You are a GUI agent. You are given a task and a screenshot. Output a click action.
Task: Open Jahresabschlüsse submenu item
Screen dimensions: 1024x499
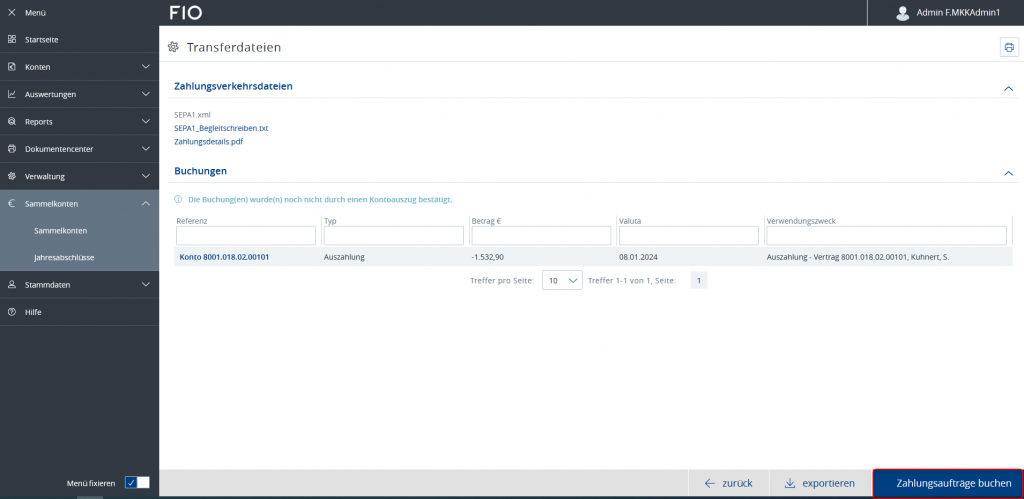(x=64, y=257)
